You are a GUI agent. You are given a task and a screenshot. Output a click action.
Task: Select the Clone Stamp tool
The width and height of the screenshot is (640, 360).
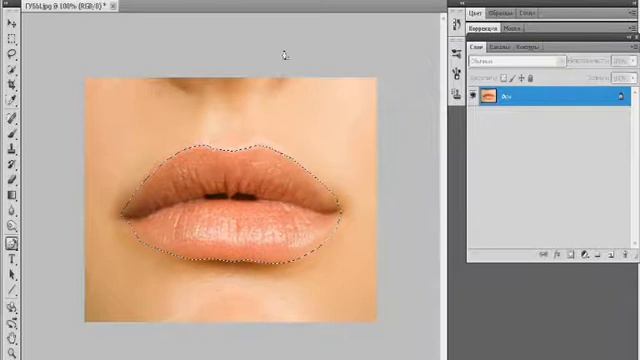[11, 149]
